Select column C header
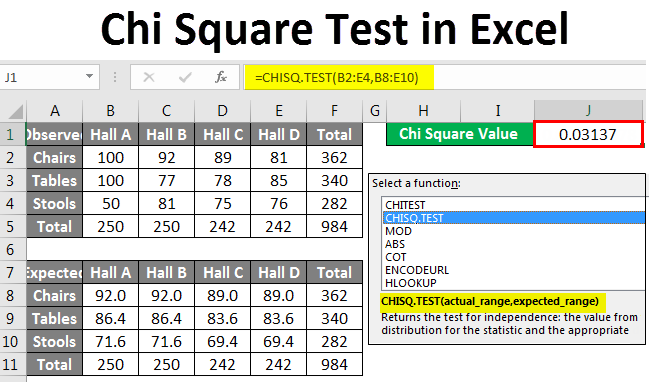 click(x=166, y=111)
